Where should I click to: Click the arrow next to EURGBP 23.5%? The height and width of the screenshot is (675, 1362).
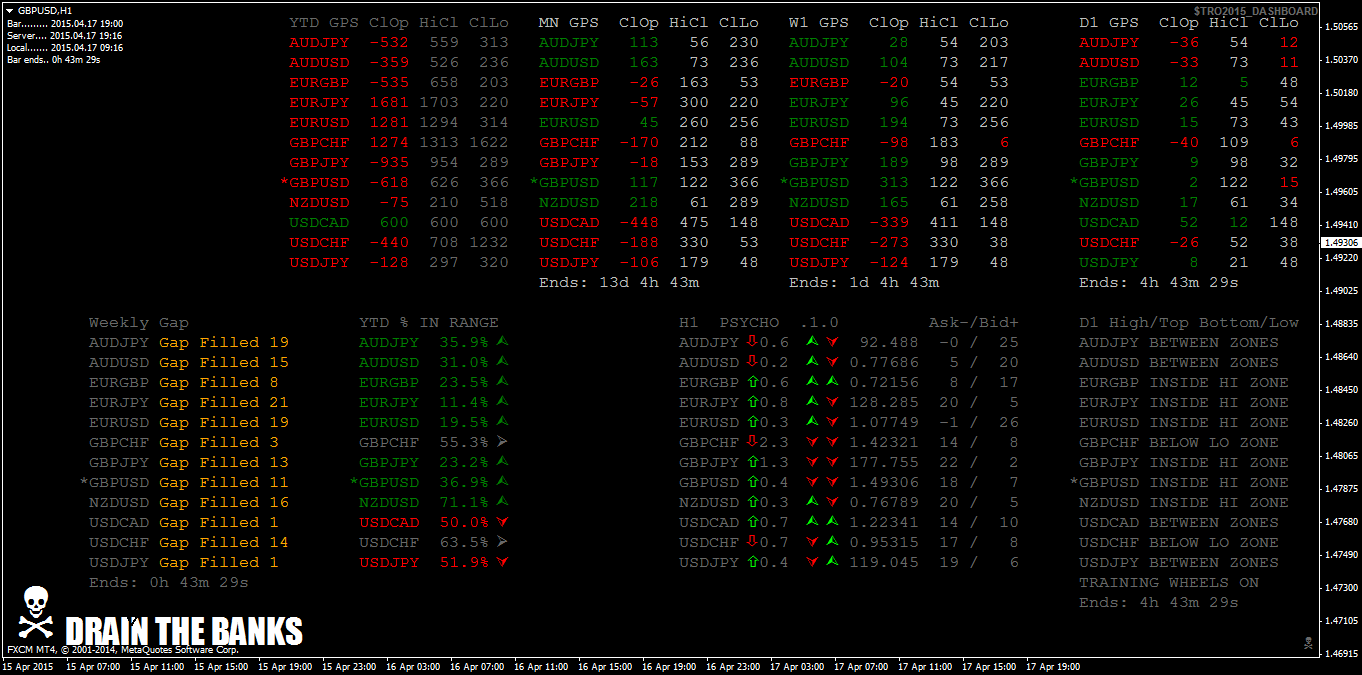503,382
